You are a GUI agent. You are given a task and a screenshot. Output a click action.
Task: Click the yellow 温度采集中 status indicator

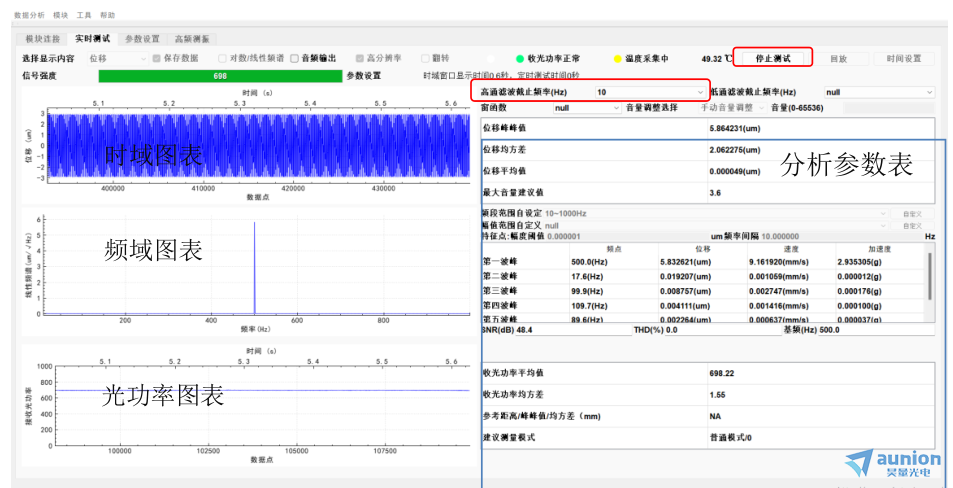coord(618,58)
